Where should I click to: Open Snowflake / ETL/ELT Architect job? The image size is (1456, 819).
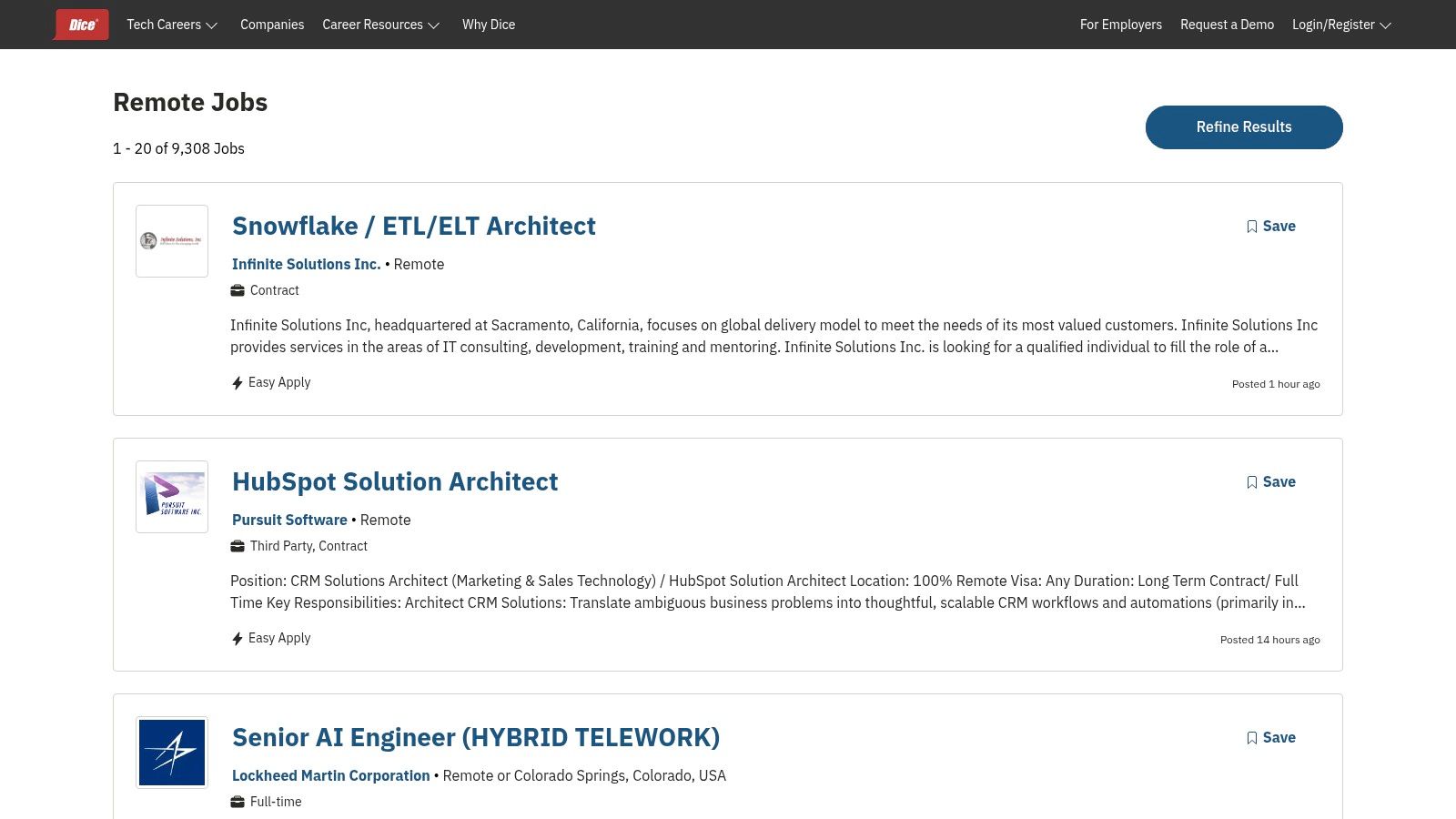pyautogui.click(x=414, y=226)
